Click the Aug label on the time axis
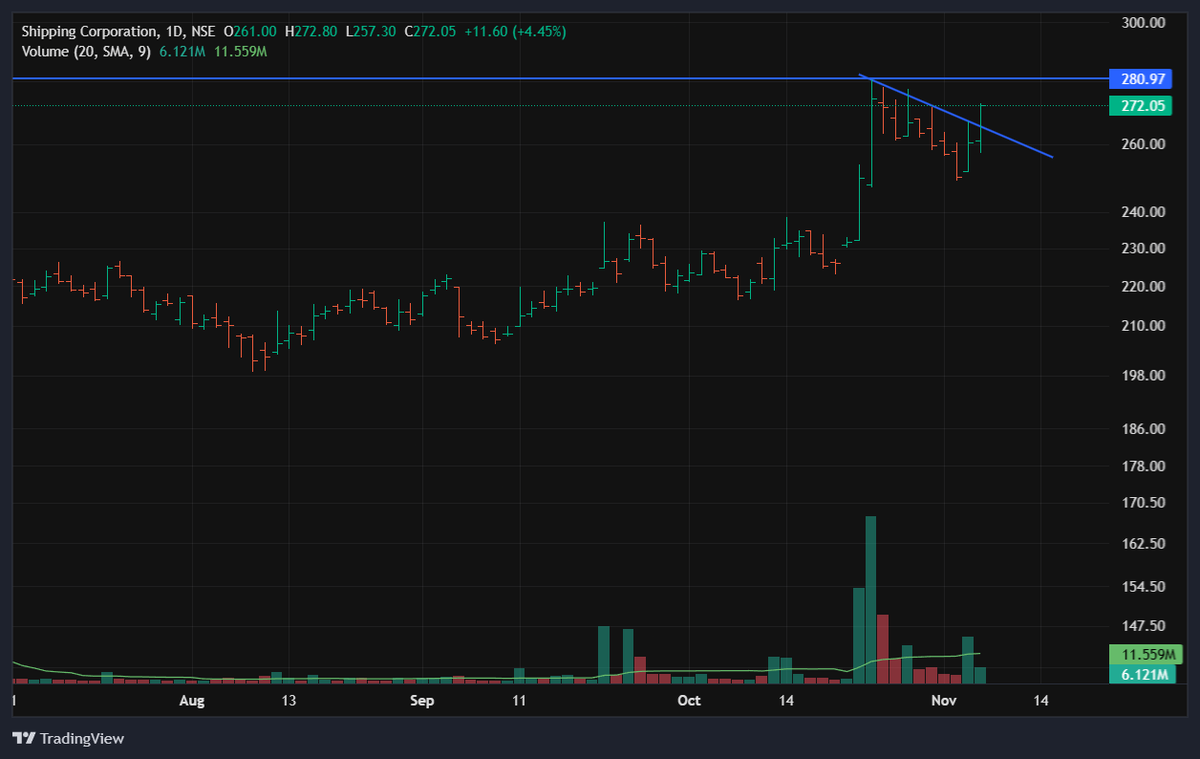The height and width of the screenshot is (759, 1200). coord(191,701)
